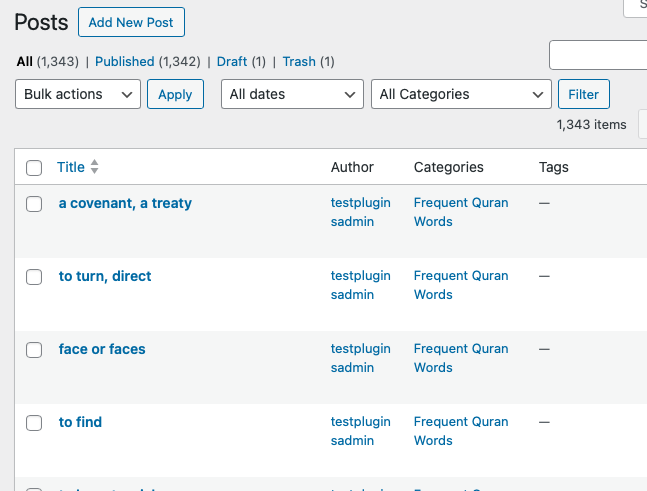Focus the posts search input field
The width and height of the screenshot is (647, 491).
598,55
